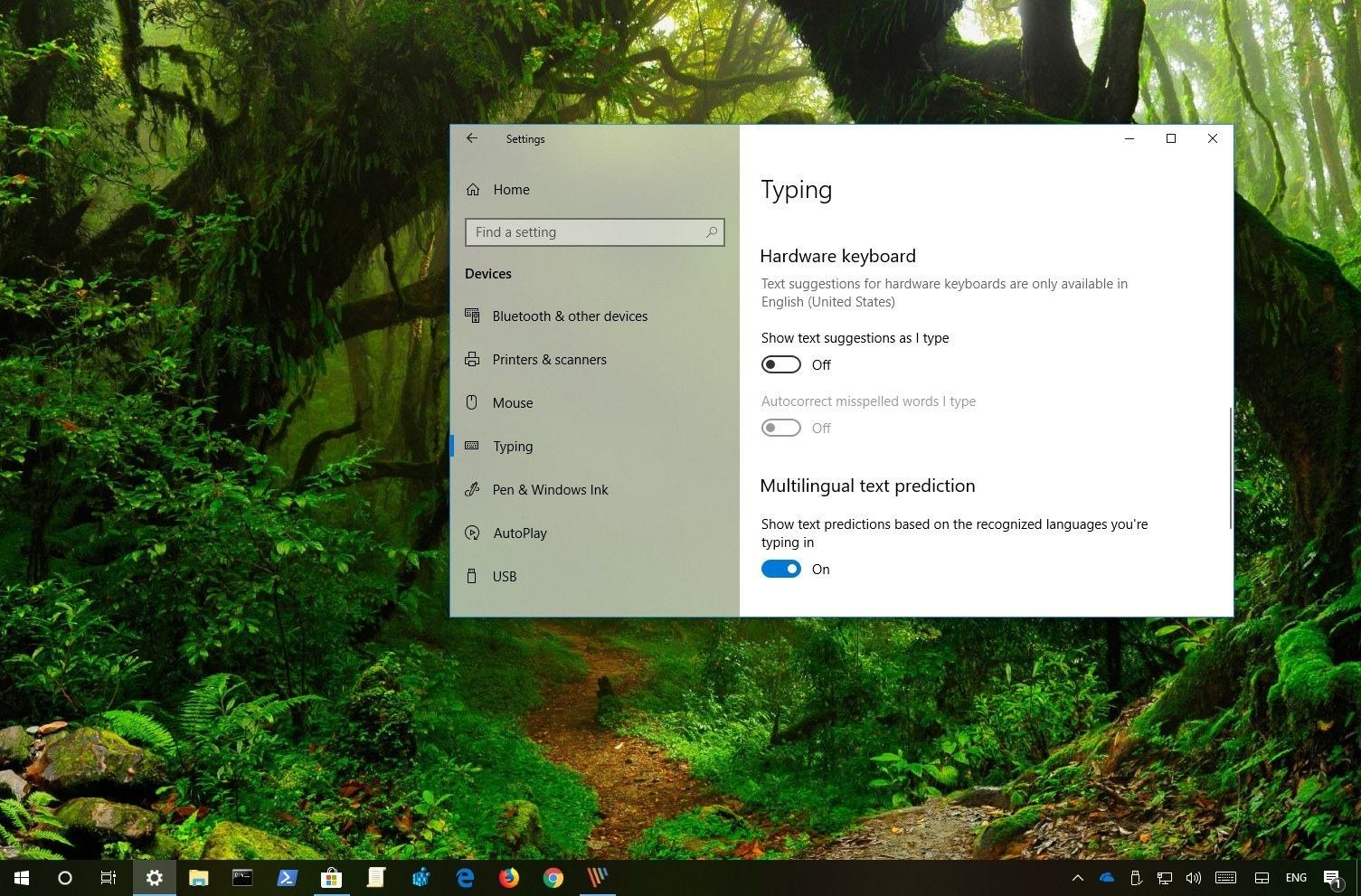This screenshot has height=896, width=1361.
Task: Focus the Find a setting search box
Action: (594, 232)
